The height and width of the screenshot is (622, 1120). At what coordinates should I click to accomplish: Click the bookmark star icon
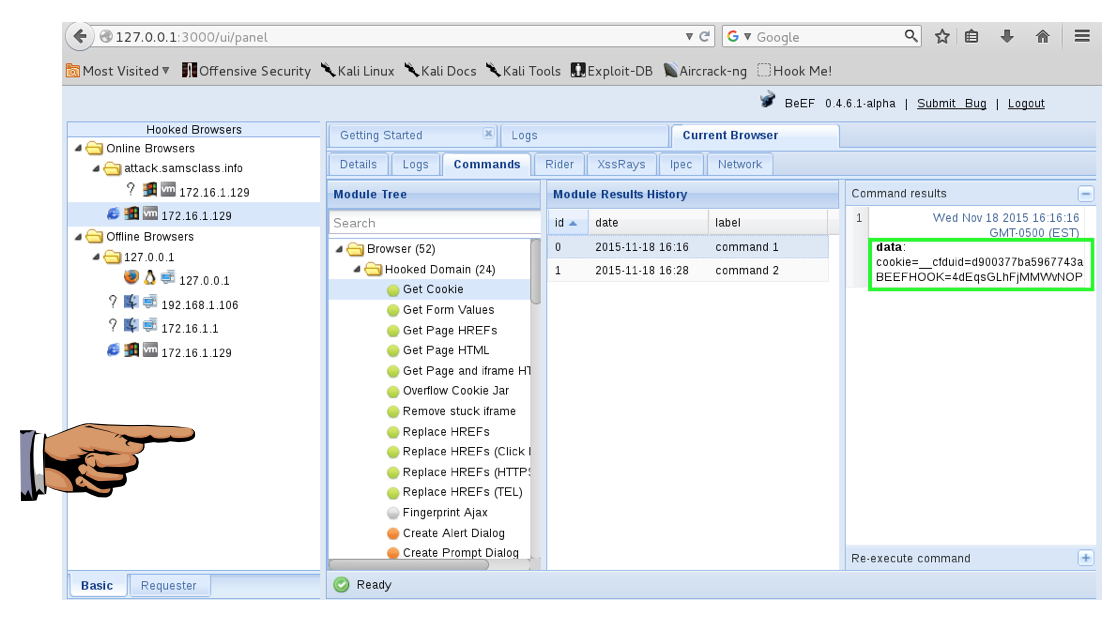click(x=942, y=36)
